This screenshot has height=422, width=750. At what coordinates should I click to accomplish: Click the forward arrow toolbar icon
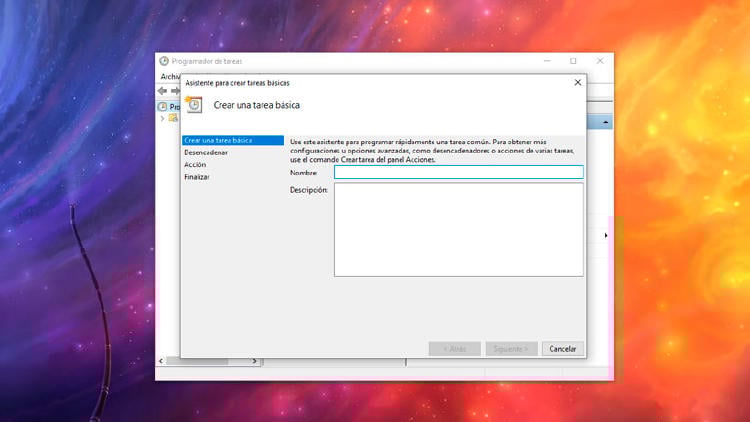pyautogui.click(x=174, y=91)
